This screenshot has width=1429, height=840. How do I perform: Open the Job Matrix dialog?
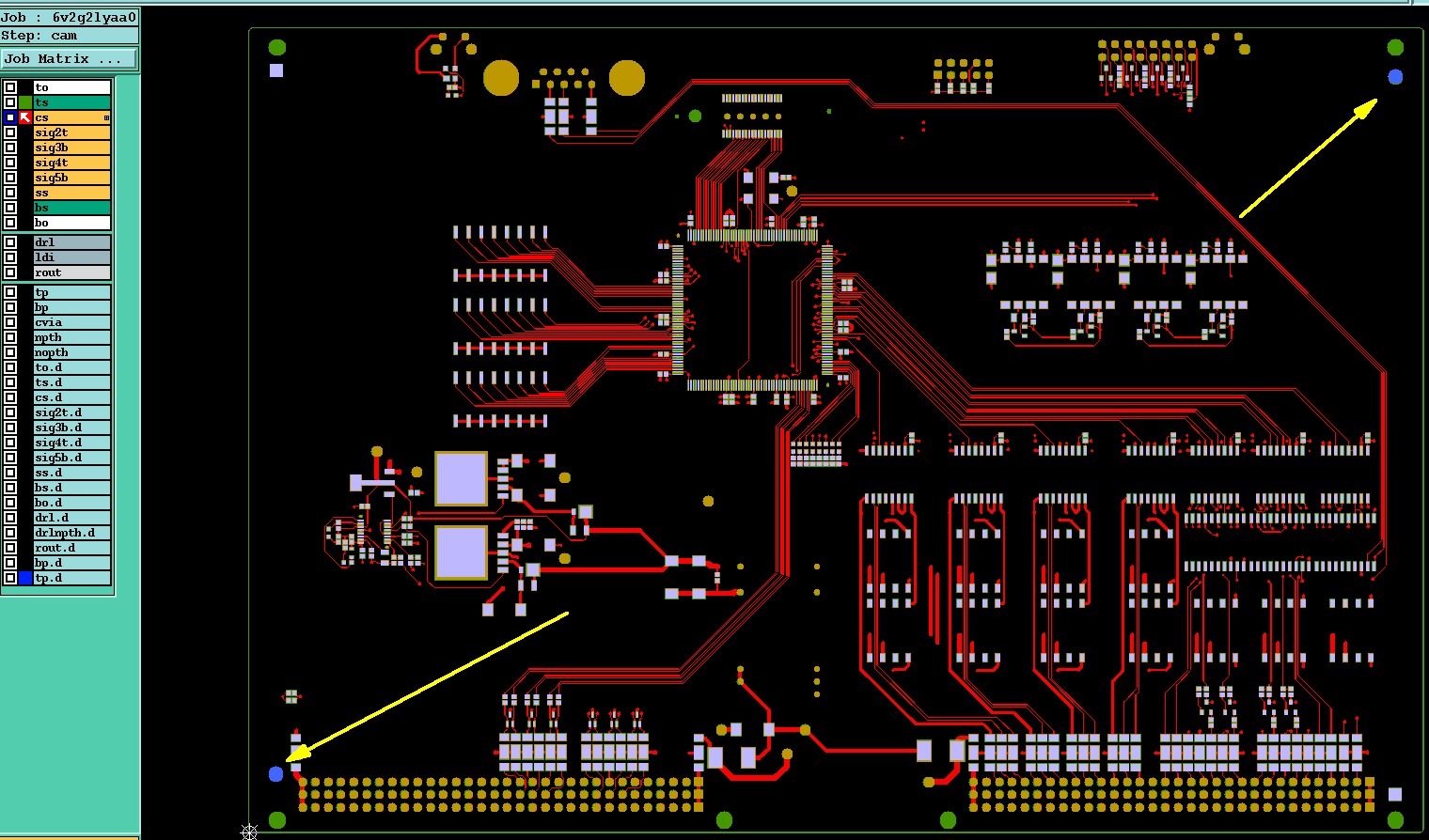pyautogui.click(x=69, y=58)
